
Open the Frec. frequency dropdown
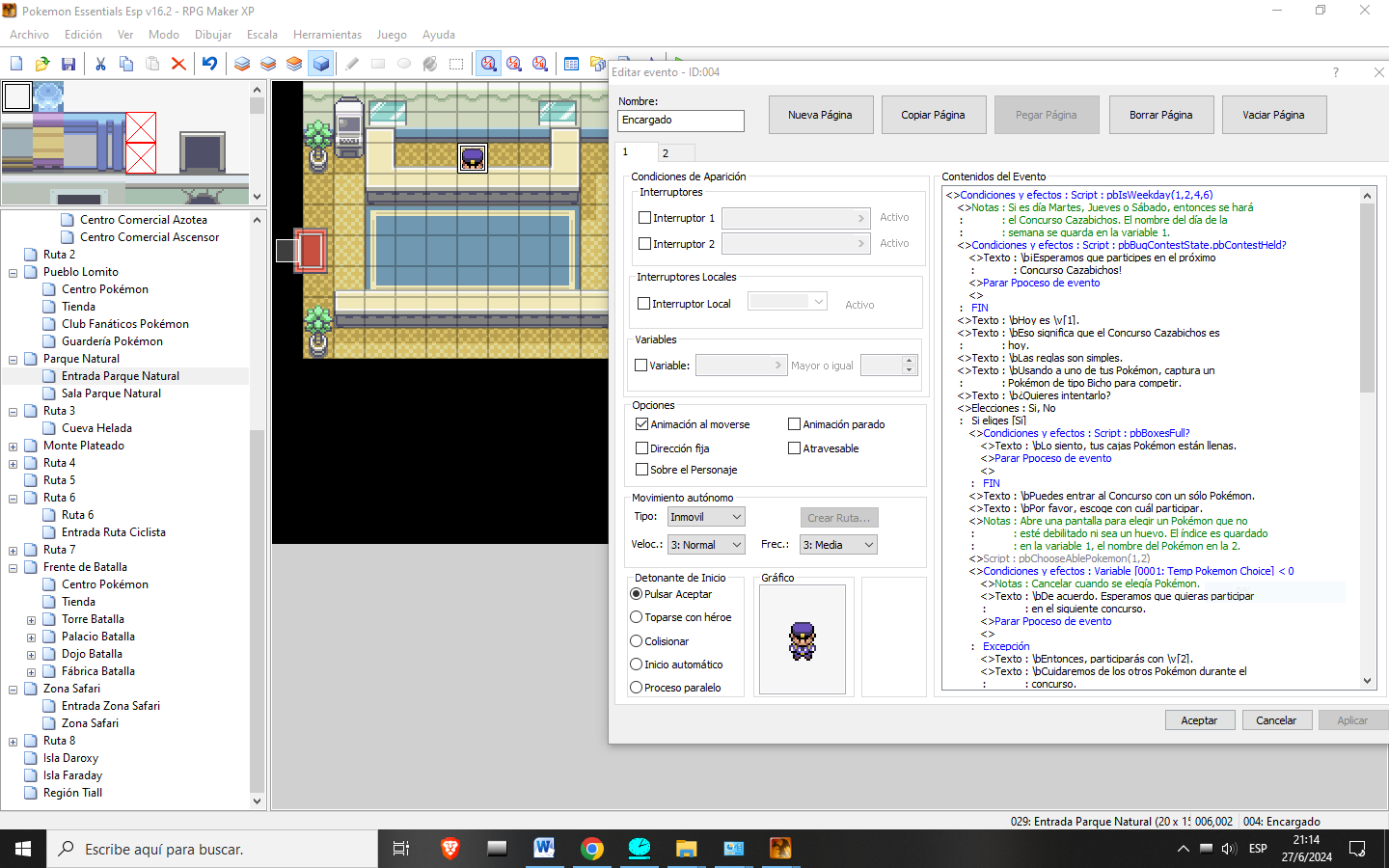[x=838, y=545]
